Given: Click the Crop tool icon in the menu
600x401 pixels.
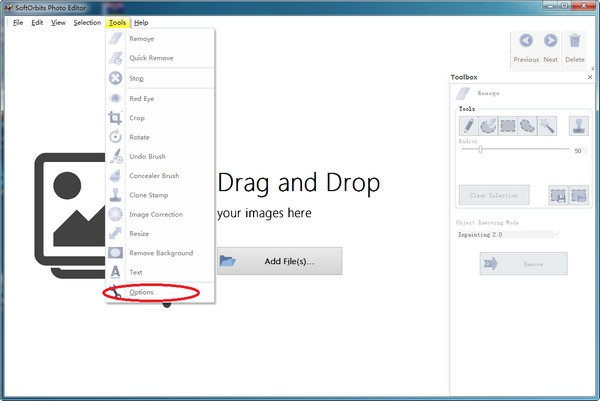Looking at the screenshot, I should coord(115,117).
